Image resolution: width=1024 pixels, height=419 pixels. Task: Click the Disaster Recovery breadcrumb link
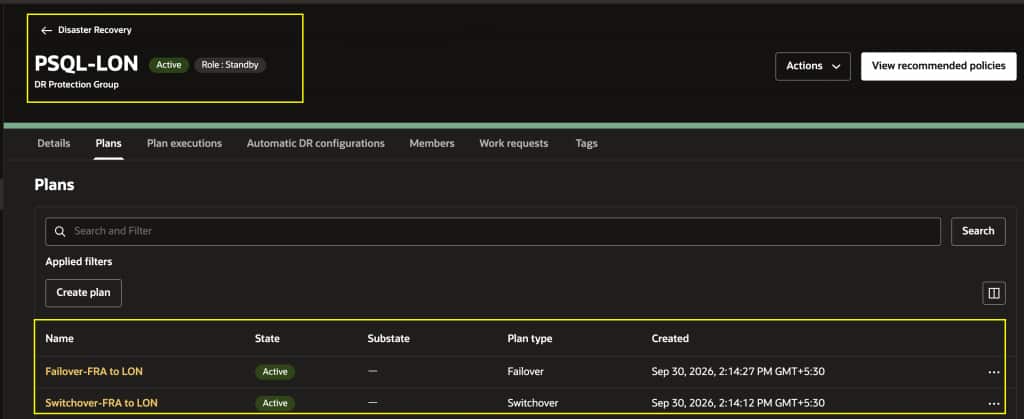[x=95, y=30]
